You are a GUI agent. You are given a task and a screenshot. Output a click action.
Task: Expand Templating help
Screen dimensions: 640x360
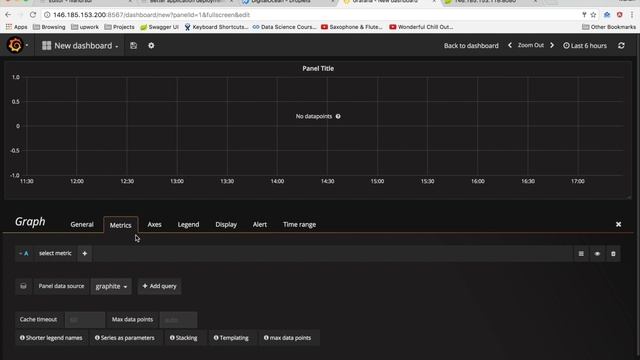(x=231, y=338)
